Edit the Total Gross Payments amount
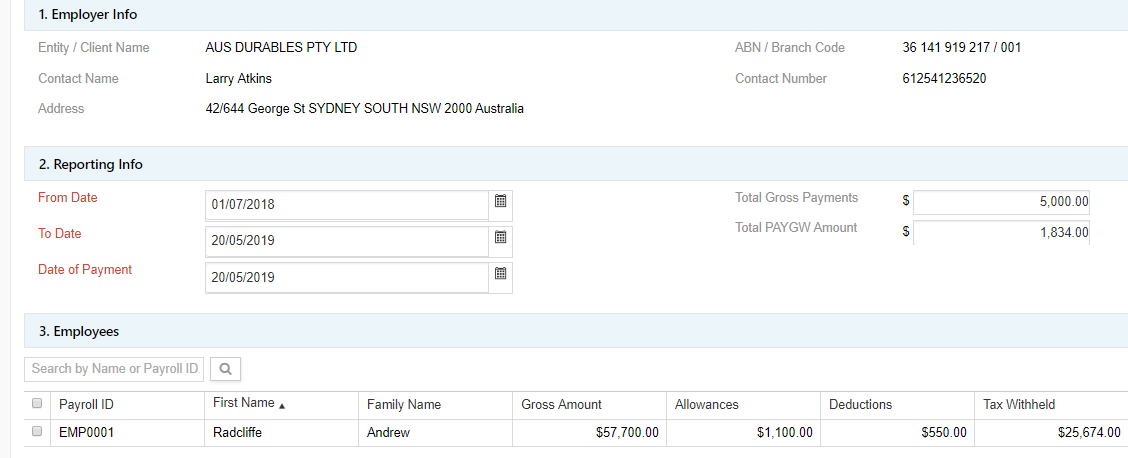 tap(1000, 201)
